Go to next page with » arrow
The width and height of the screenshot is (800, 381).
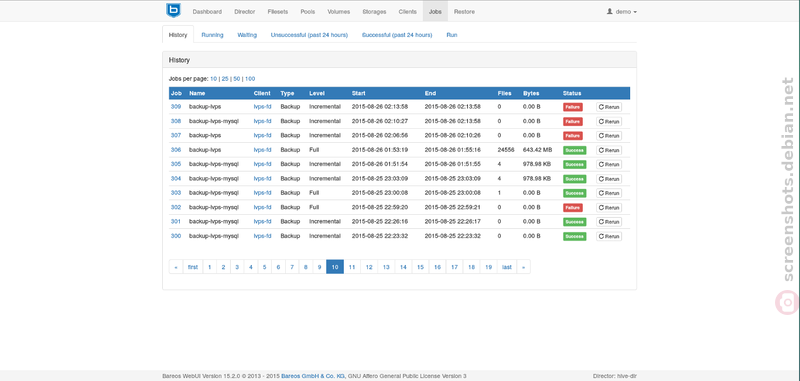pos(523,267)
